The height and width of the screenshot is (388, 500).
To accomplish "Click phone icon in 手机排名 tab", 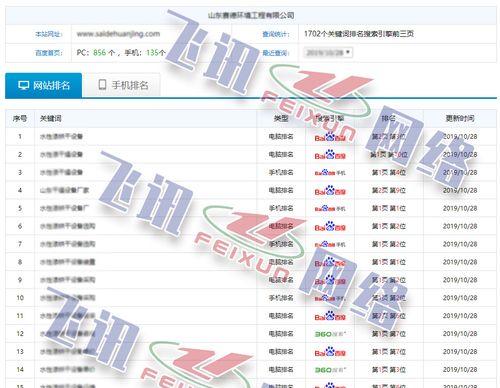I will pos(102,85).
